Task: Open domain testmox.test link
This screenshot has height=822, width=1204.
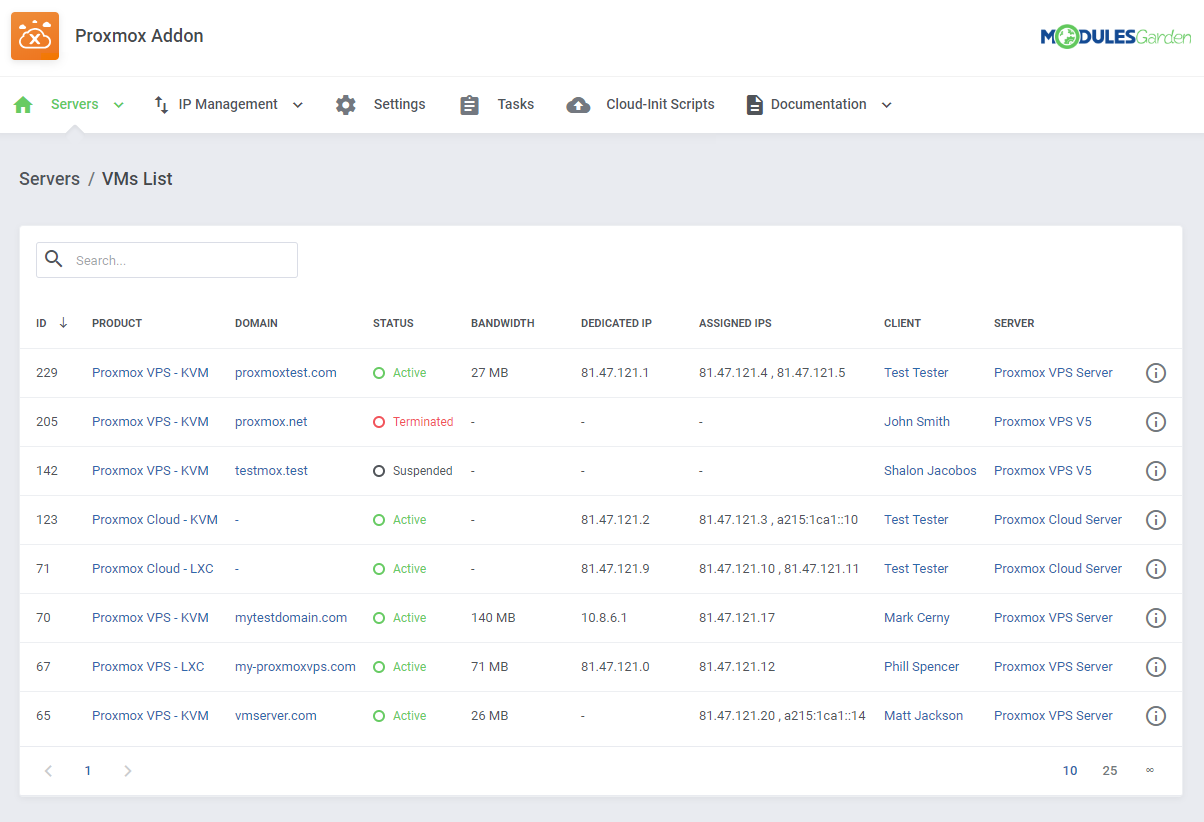Action: 271,471
